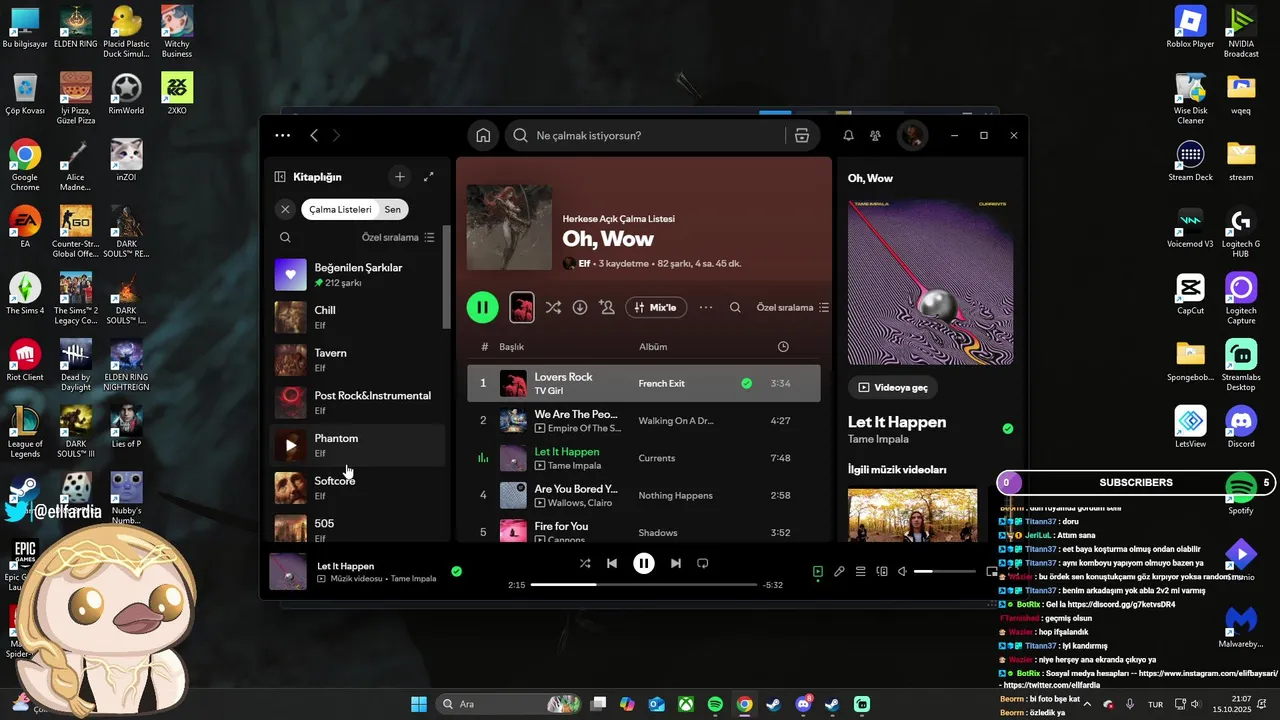Go to Spotify Home via the house icon
The image size is (1280, 720).
[x=483, y=136]
